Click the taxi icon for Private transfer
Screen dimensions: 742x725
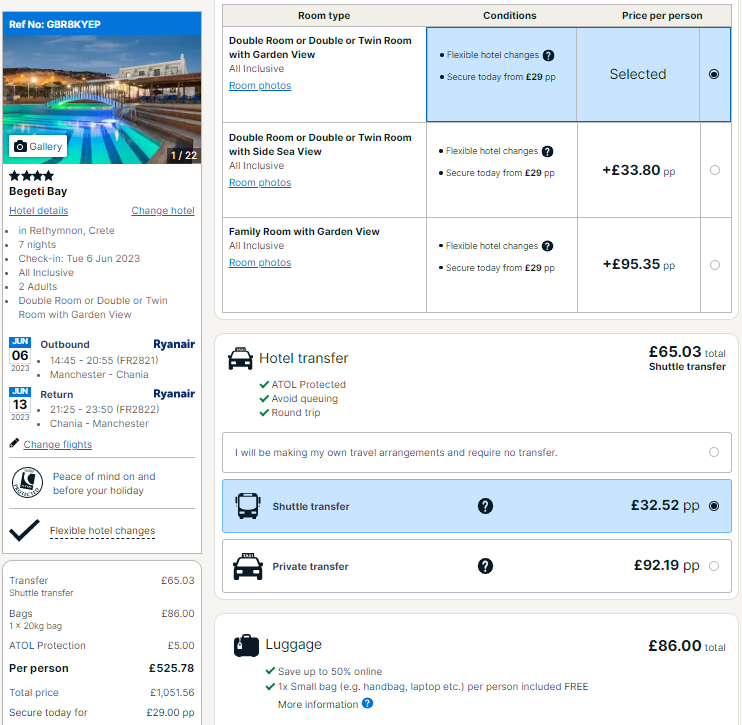248,566
